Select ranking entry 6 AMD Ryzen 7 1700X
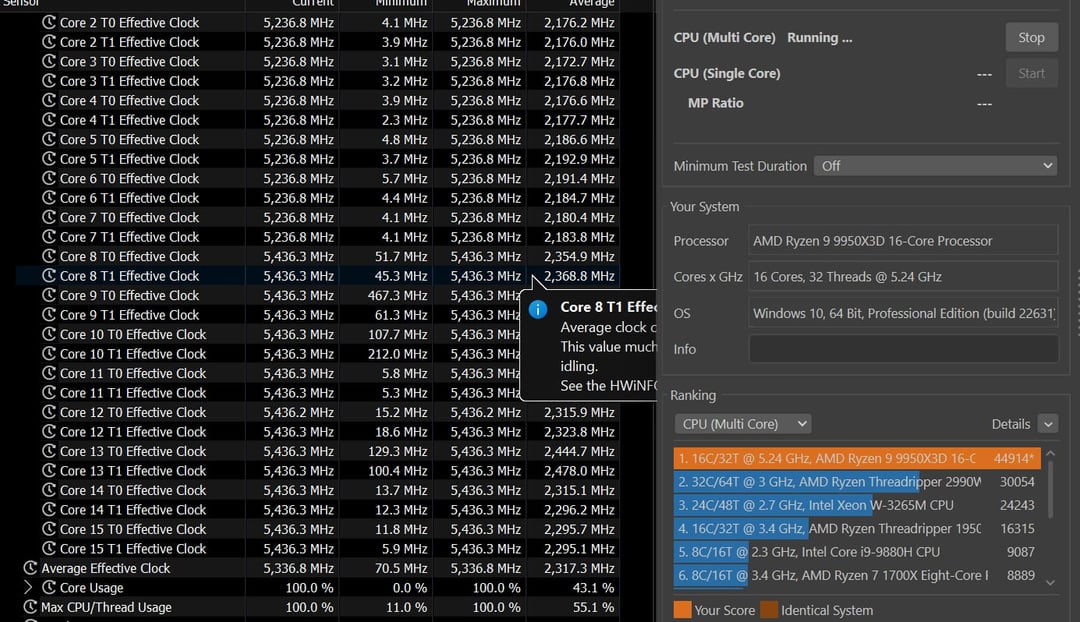Screen dimensions: 1080x622 coord(857,575)
